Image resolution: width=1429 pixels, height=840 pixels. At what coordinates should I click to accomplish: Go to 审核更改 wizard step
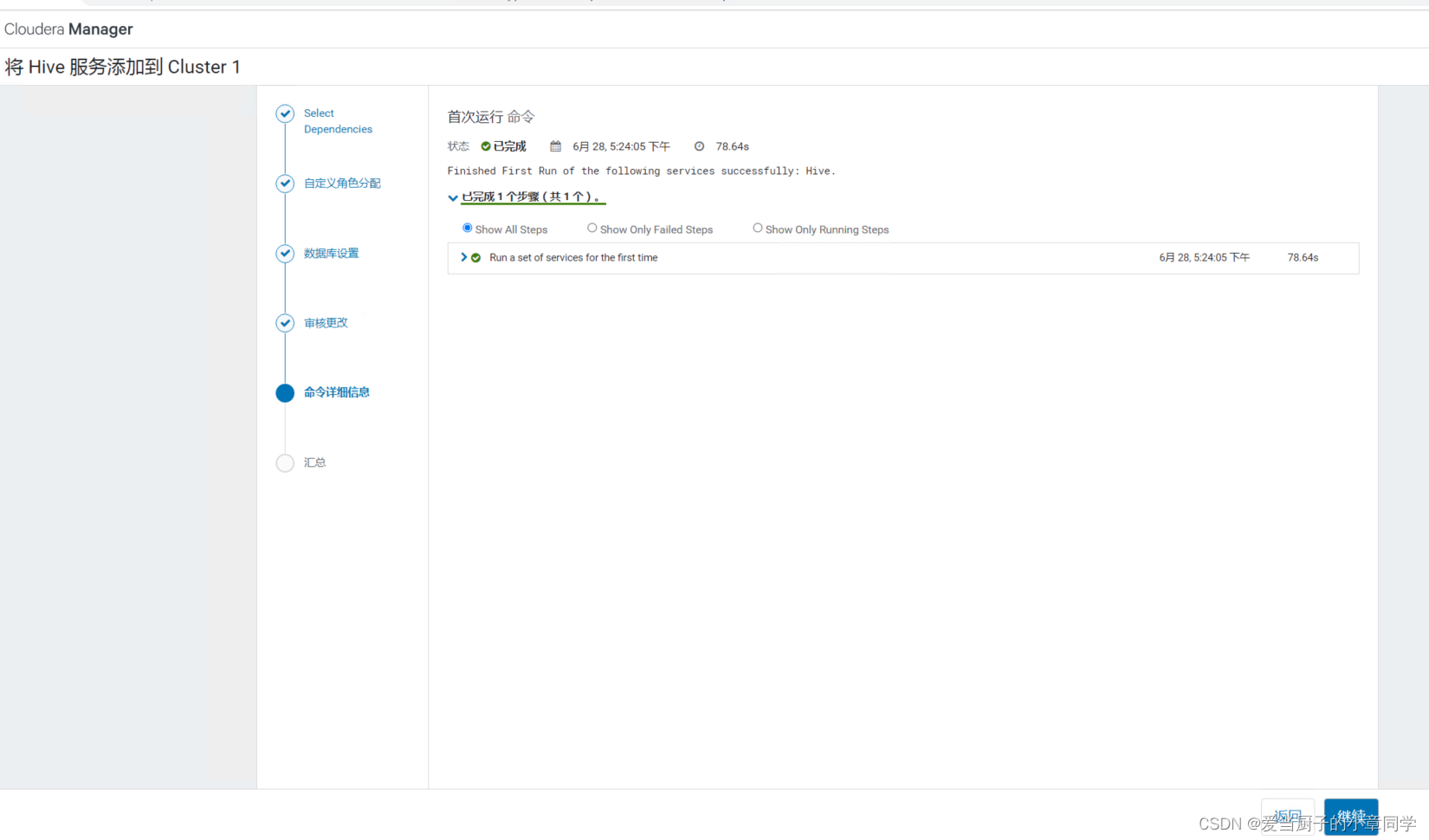[x=326, y=323]
